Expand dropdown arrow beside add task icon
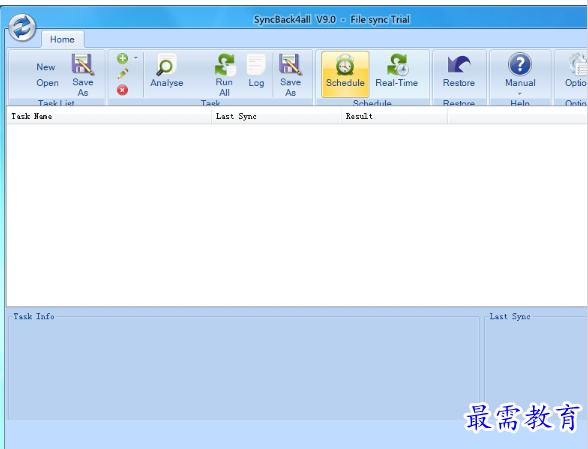 coord(136,58)
